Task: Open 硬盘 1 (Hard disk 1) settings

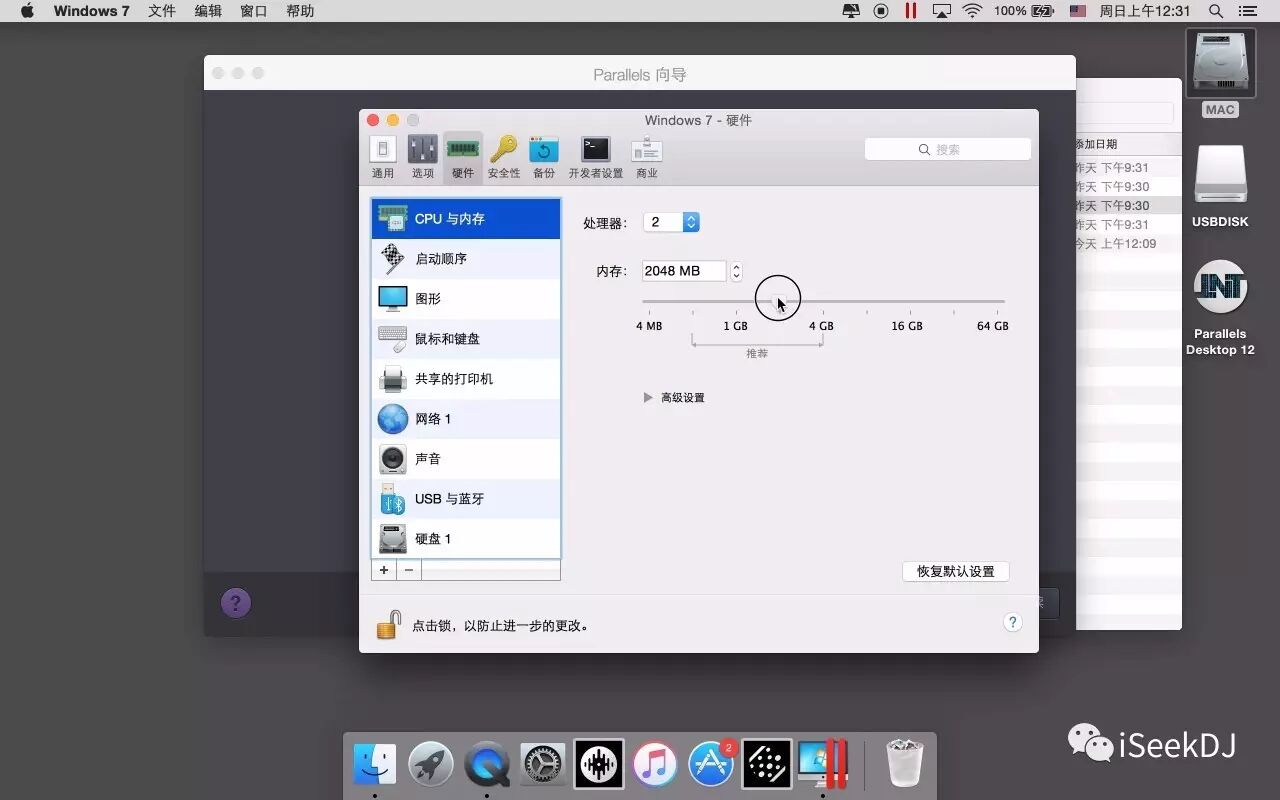Action: coord(466,539)
